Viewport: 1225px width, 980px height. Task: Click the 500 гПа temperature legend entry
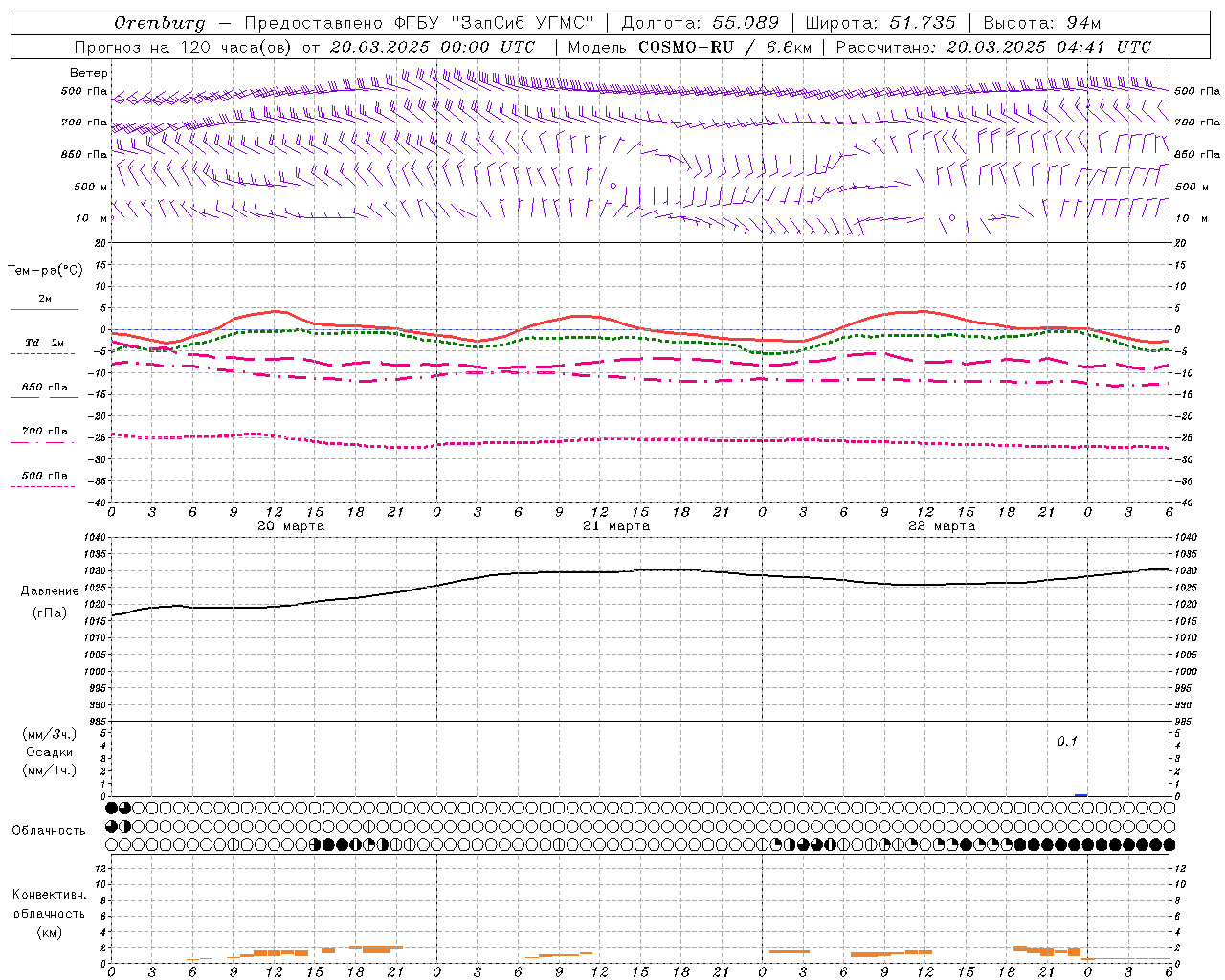point(45,476)
